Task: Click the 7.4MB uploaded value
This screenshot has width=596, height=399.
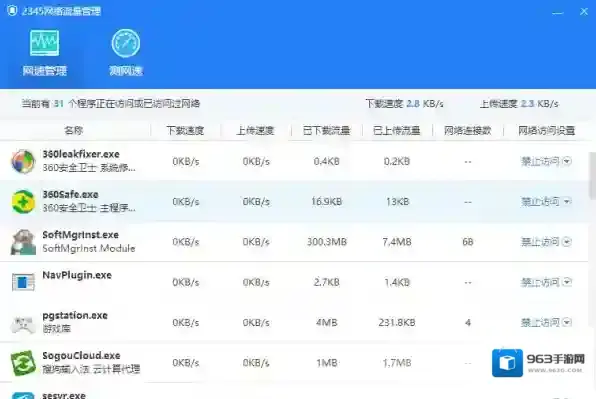Action: point(397,242)
